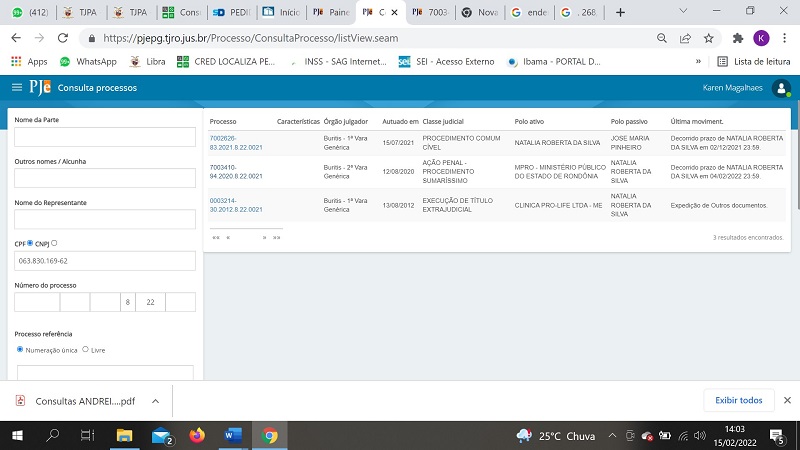This screenshot has height=450, width=800.
Task: Select the CPF radio button
Action: click(x=30, y=242)
